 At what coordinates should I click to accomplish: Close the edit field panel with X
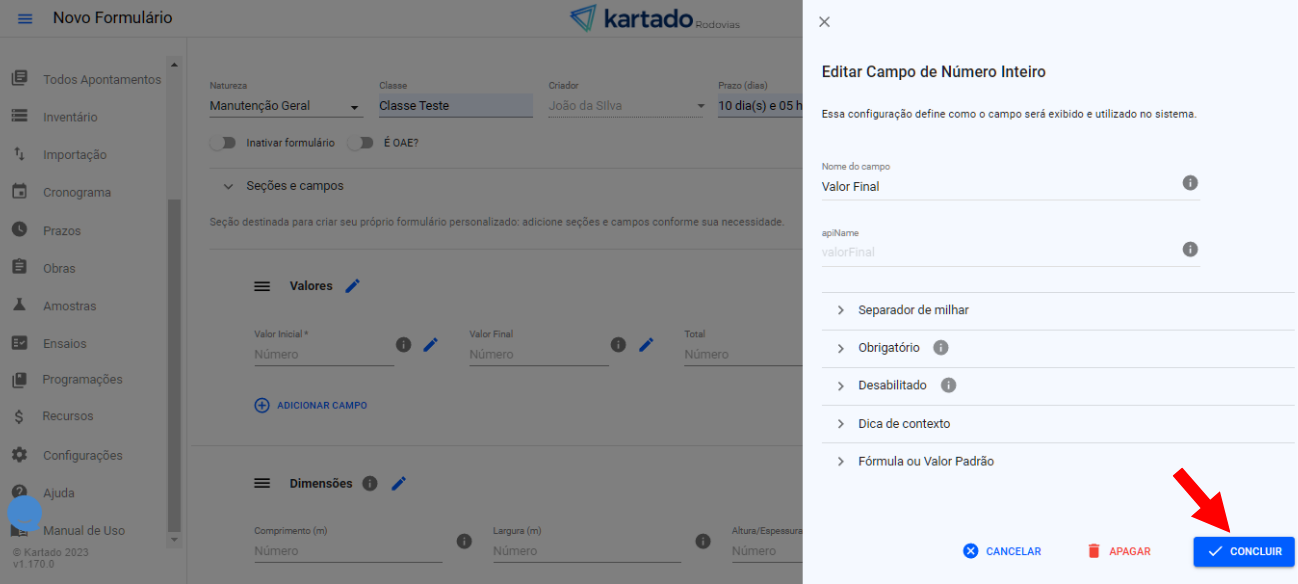824,22
